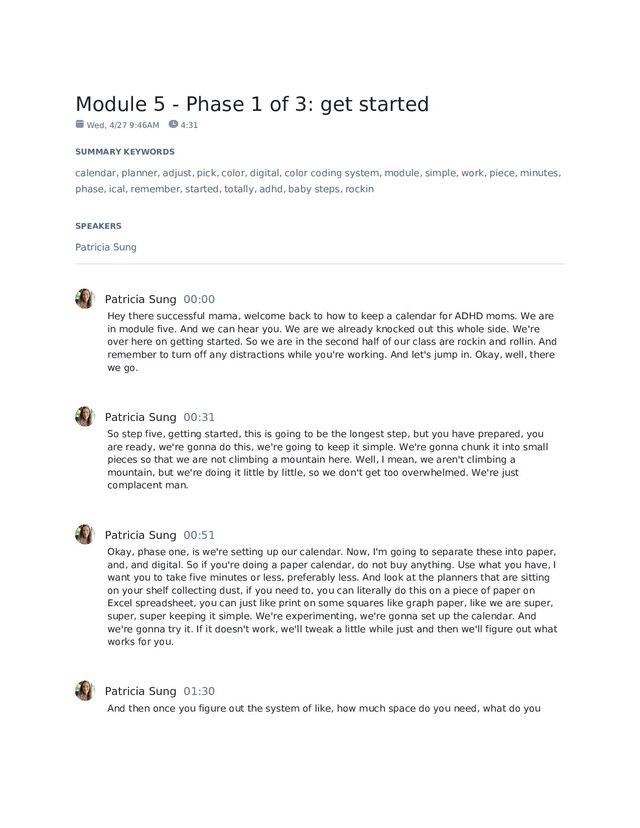Jump to the 00:31 timestamp
Screen dimensions: 640x828
click(x=199, y=417)
